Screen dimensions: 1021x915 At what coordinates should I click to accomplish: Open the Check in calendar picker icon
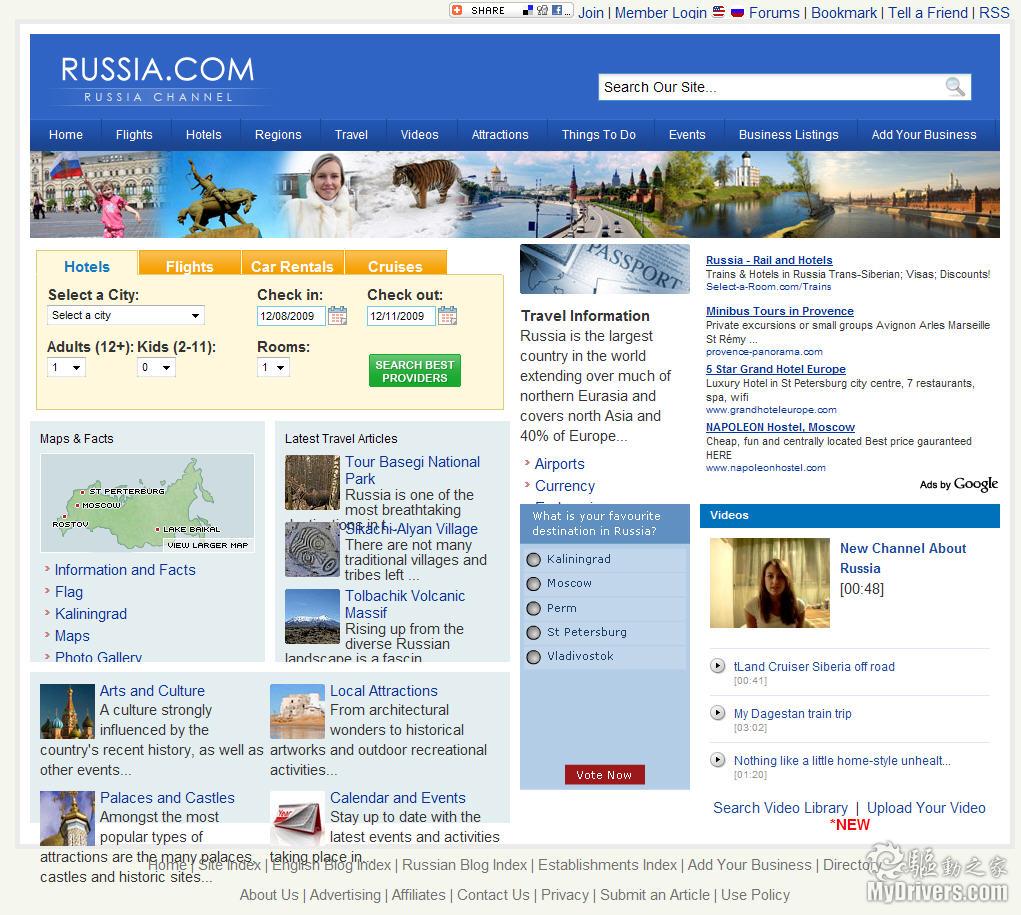(337, 316)
